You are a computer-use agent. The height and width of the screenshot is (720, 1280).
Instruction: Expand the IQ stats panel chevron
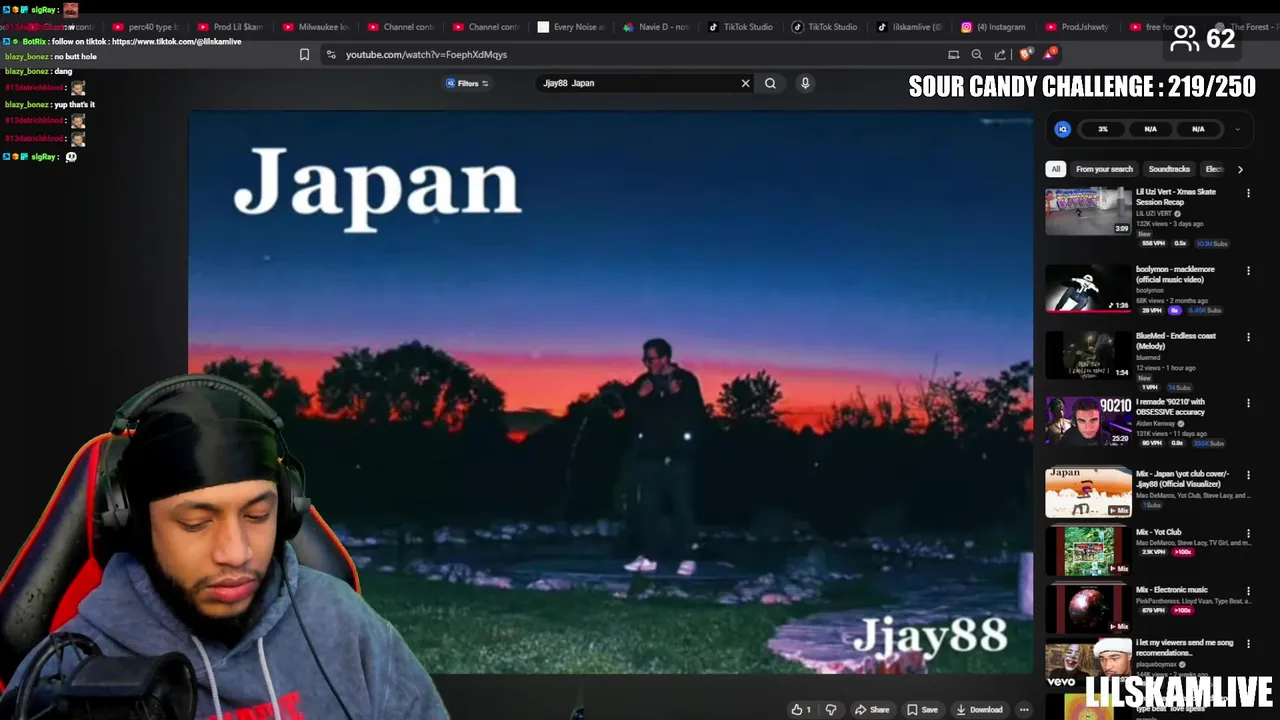tap(1237, 129)
